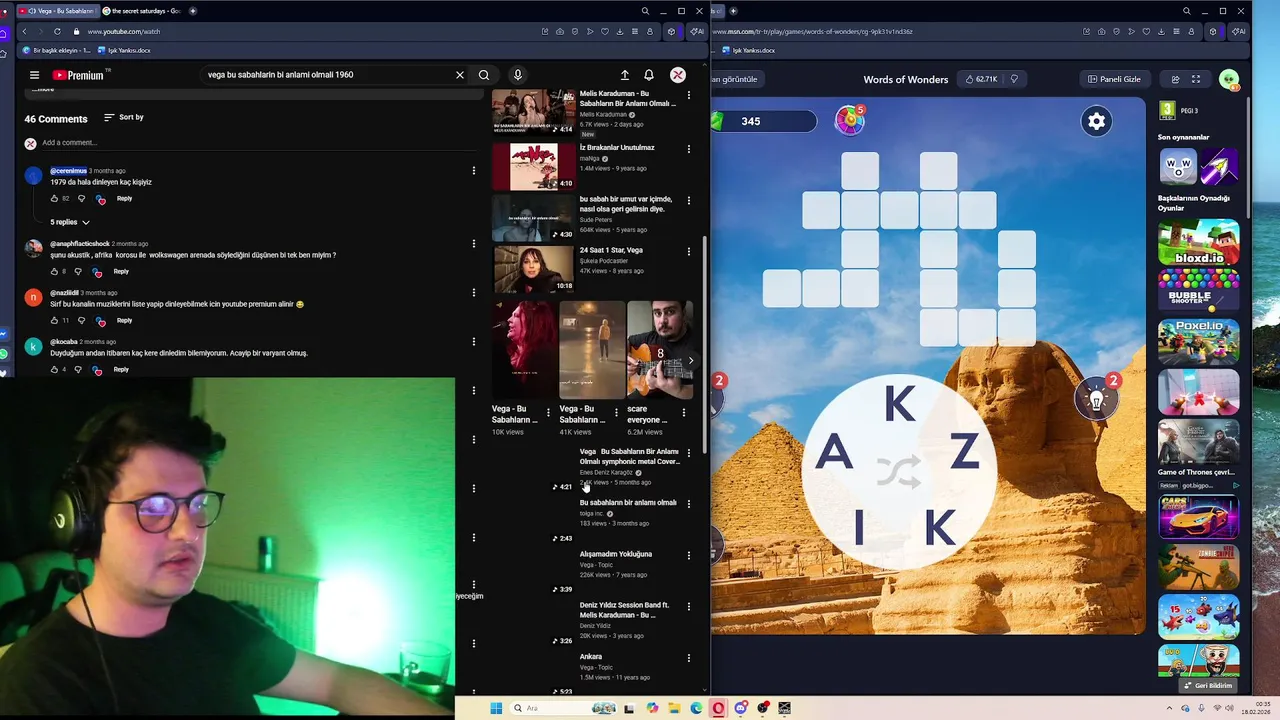Screen dimensions: 1280x720
Task: Open Bu sabahların bir anlamı olmalı by tolga inc.
Action: coord(628,503)
